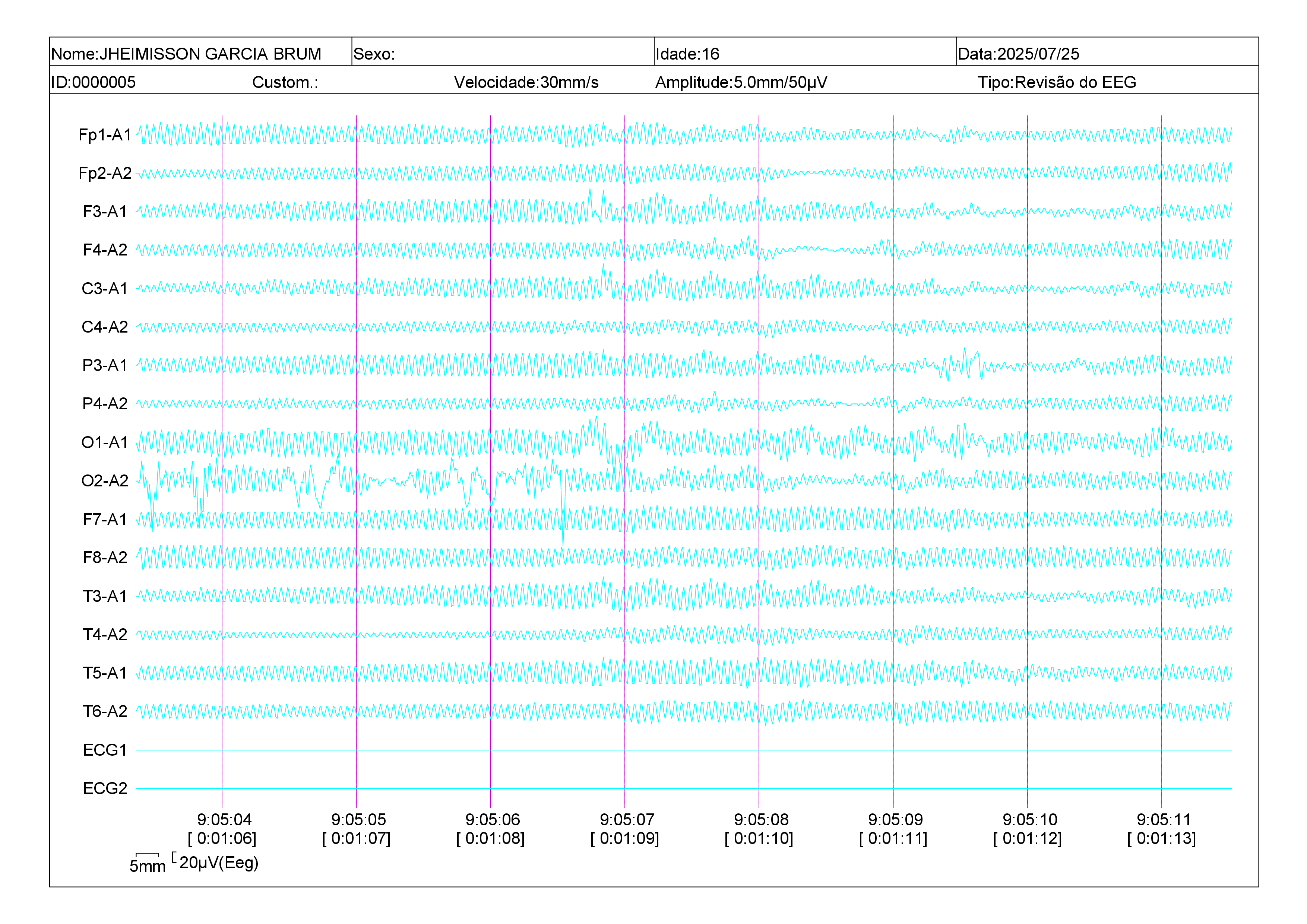Image resolution: width=1307 pixels, height=924 pixels.
Task: Click the 9:05:09 time label
Action: point(895,820)
